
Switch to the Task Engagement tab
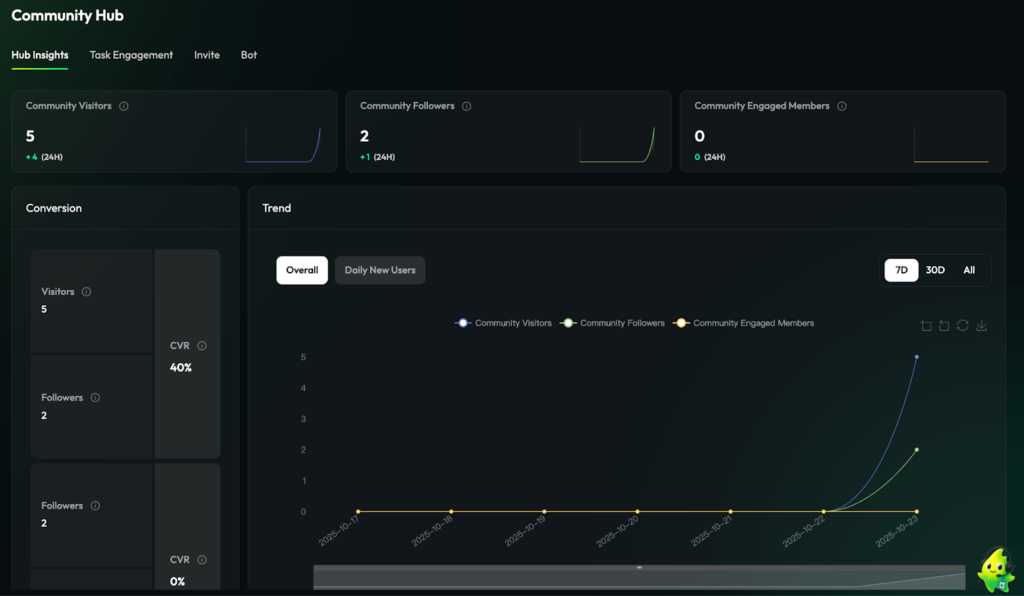131,55
